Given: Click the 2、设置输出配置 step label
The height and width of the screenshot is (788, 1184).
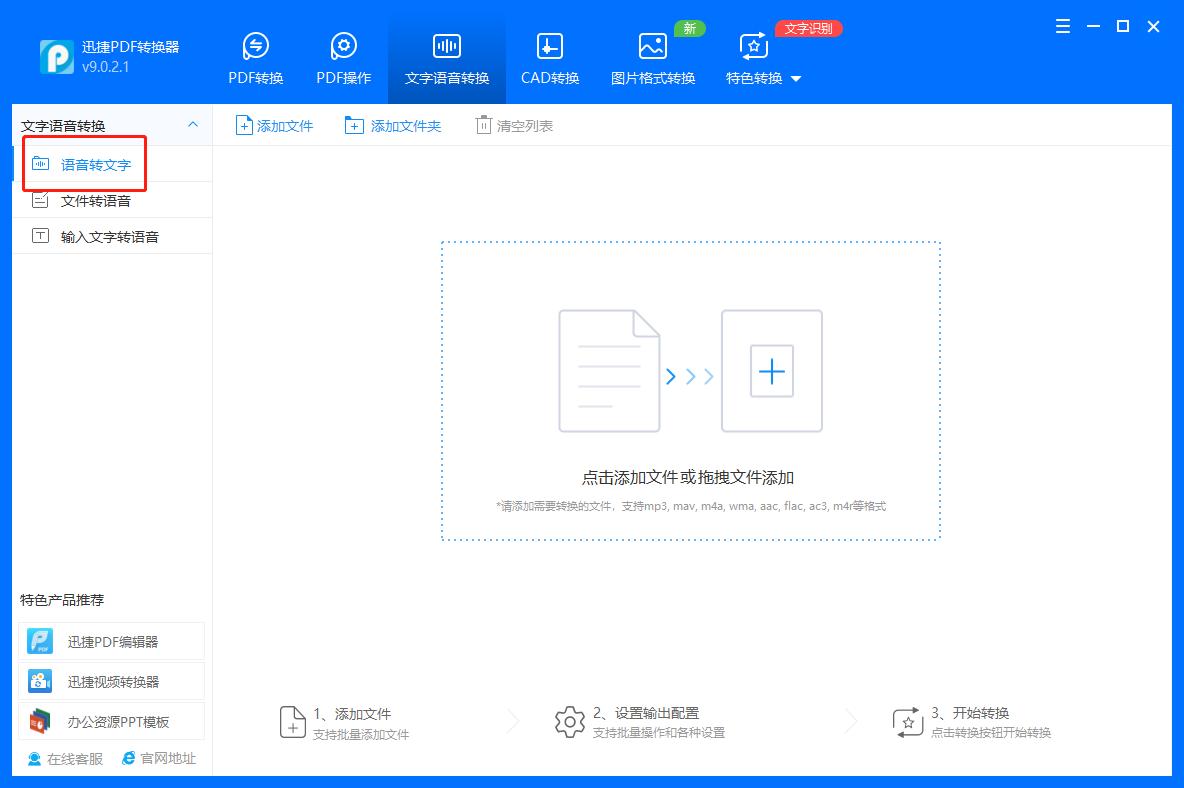Looking at the screenshot, I should pos(646,713).
